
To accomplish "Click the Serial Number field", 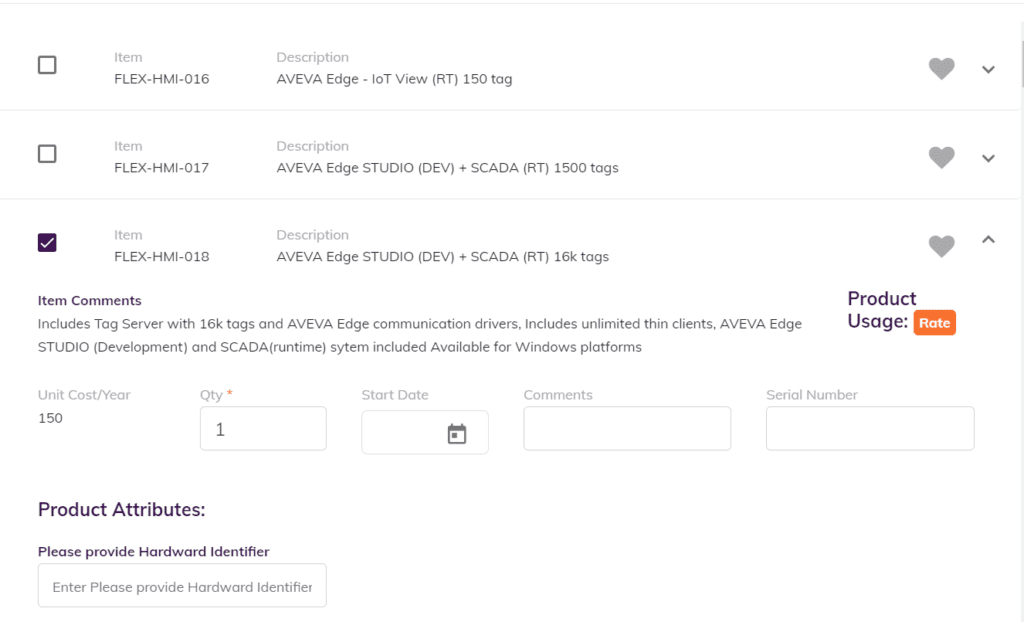I will coord(869,429).
